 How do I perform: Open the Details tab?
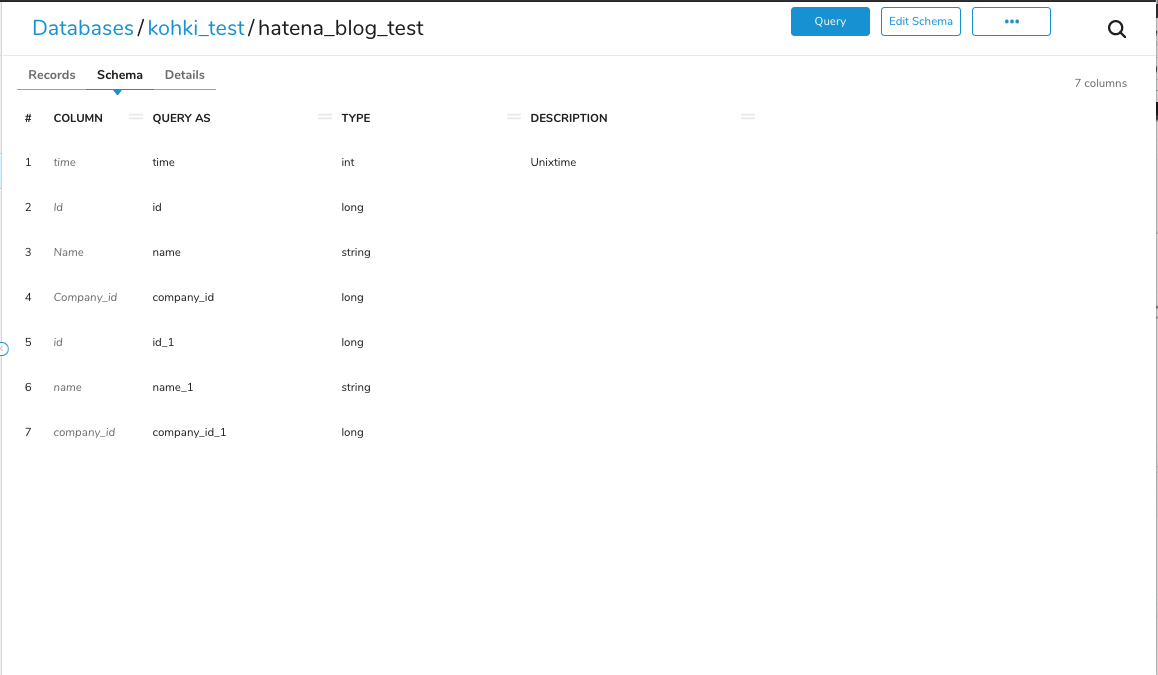pos(185,75)
